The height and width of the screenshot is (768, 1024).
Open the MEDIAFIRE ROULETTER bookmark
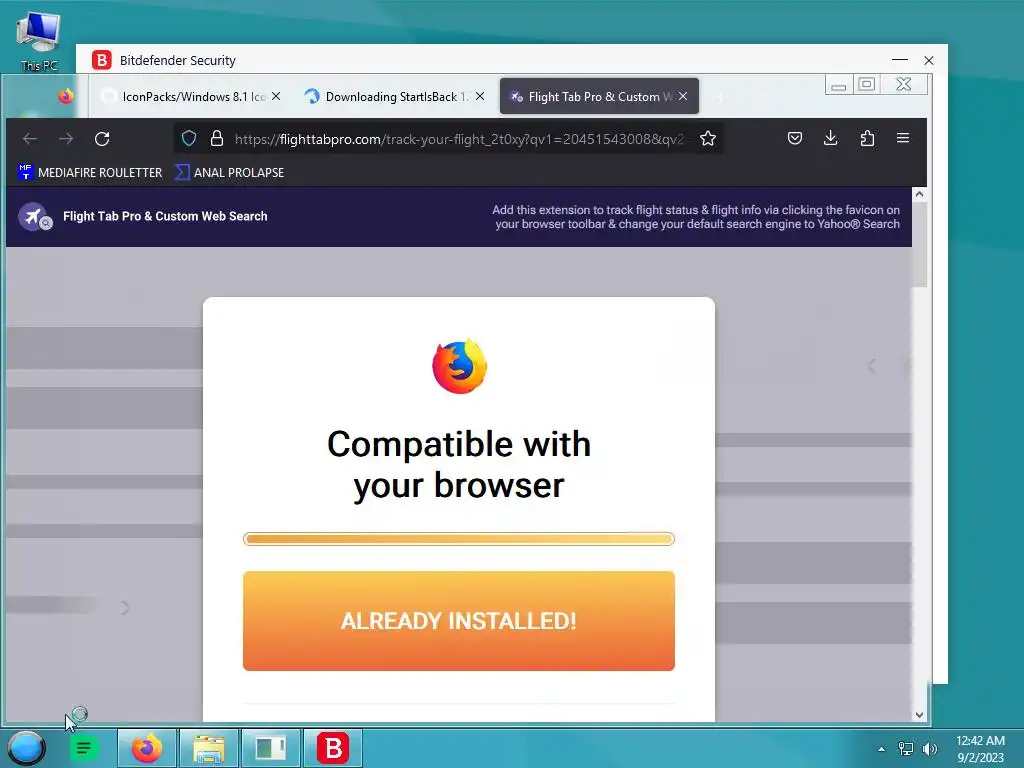coord(90,172)
